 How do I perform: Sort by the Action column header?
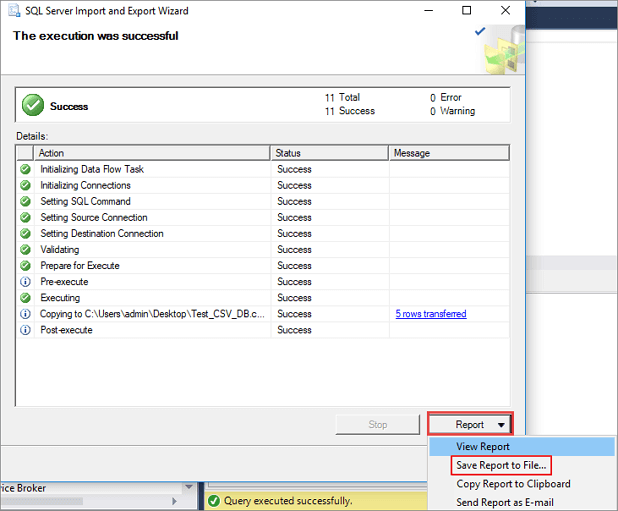[x=152, y=153]
